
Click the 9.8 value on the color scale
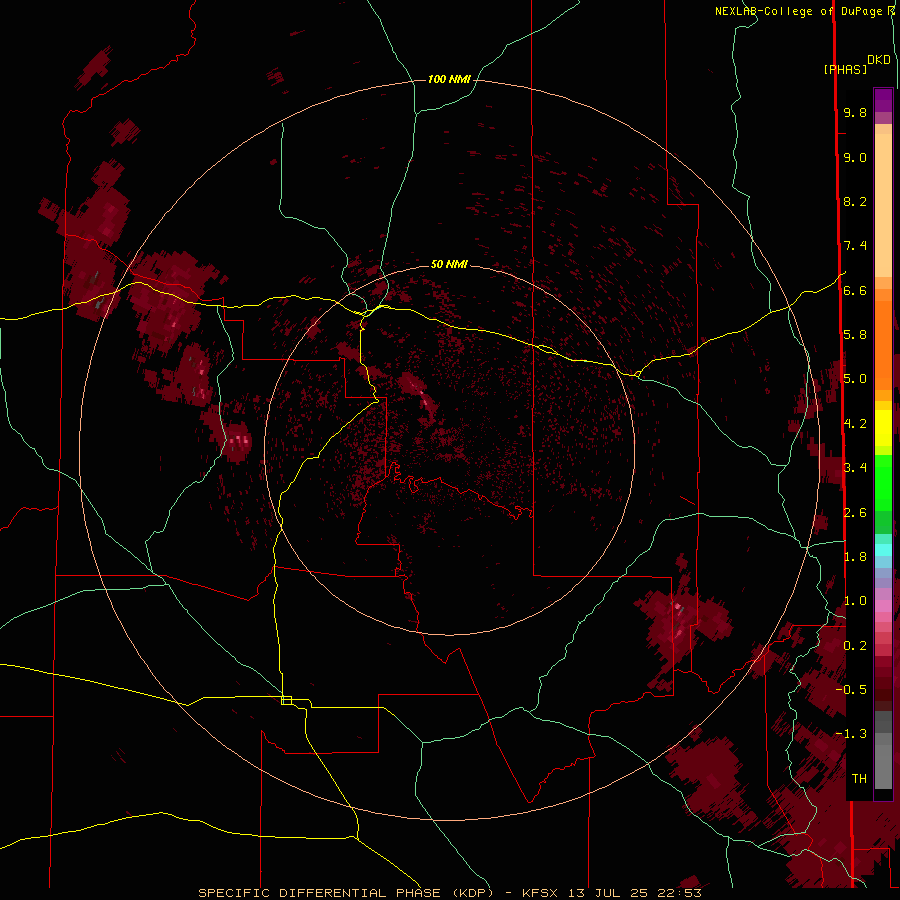pyautogui.click(x=855, y=112)
